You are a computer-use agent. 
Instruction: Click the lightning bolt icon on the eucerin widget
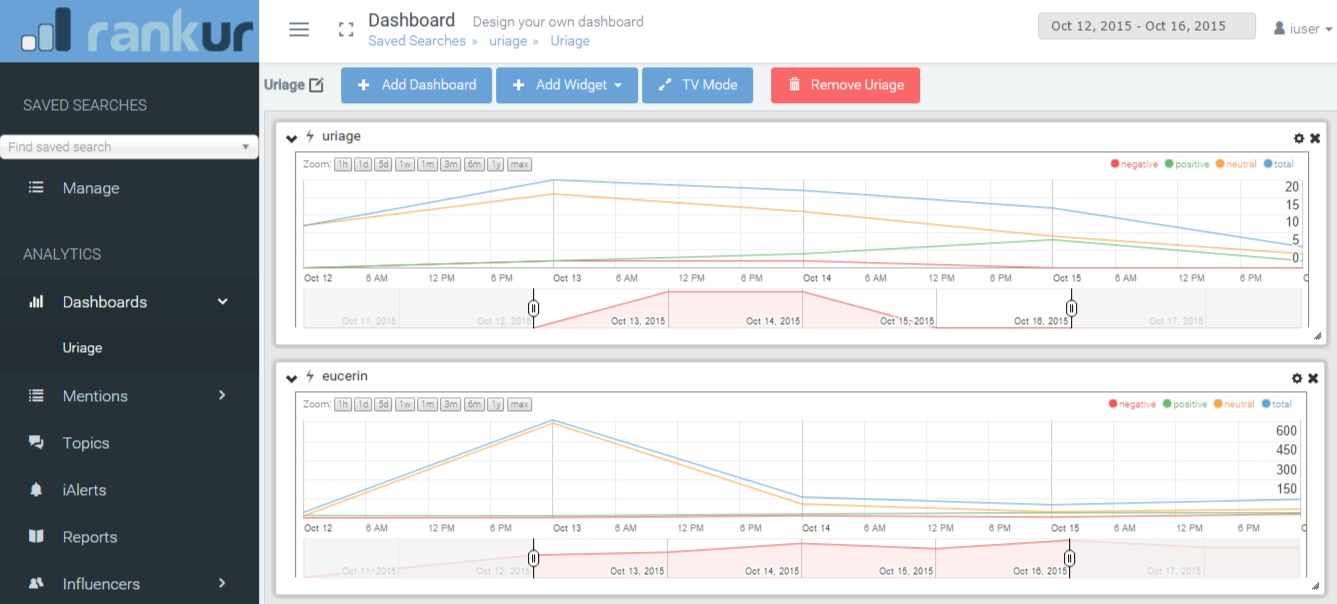point(310,376)
